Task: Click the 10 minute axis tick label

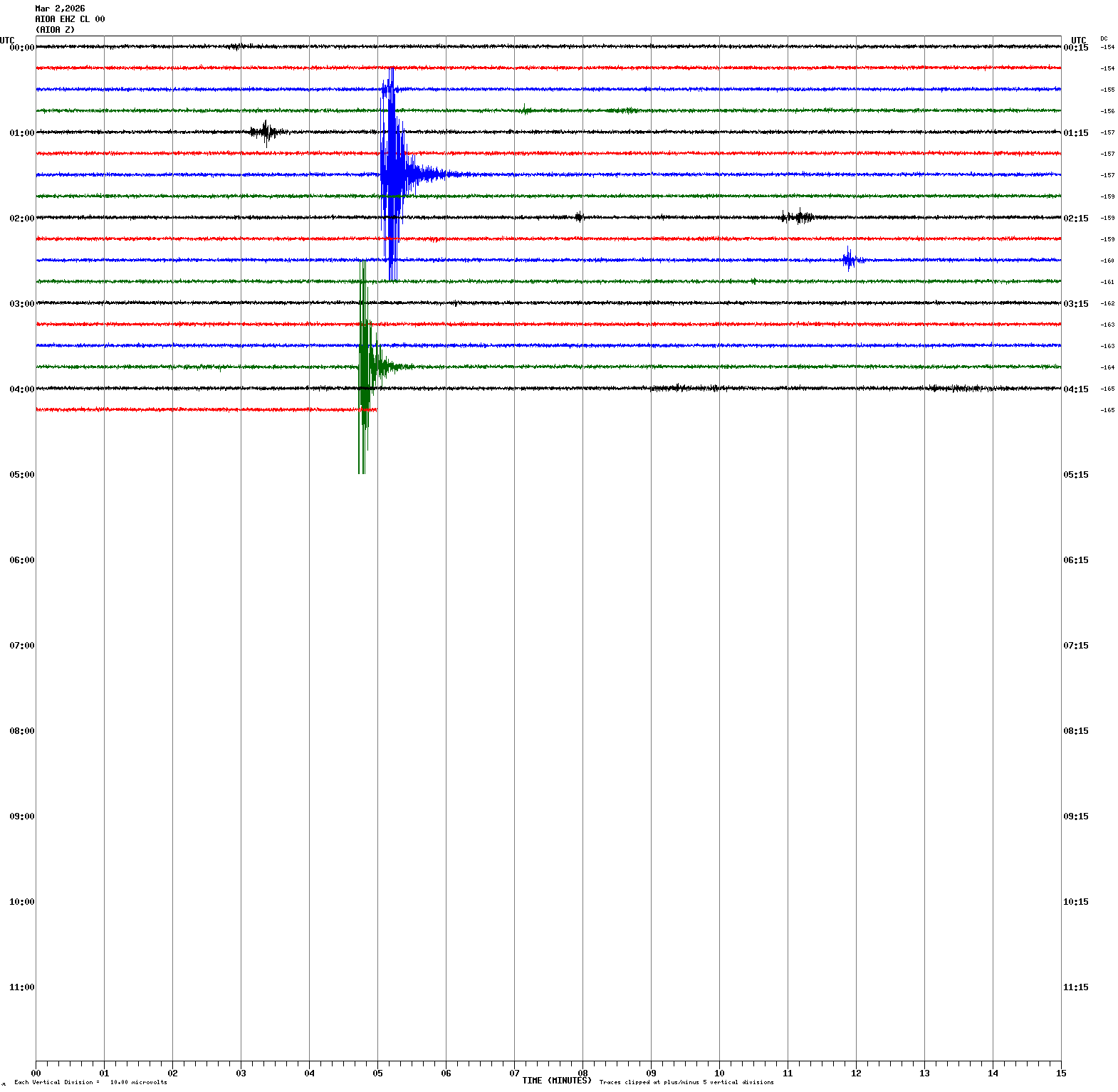Action: click(719, 1073)
